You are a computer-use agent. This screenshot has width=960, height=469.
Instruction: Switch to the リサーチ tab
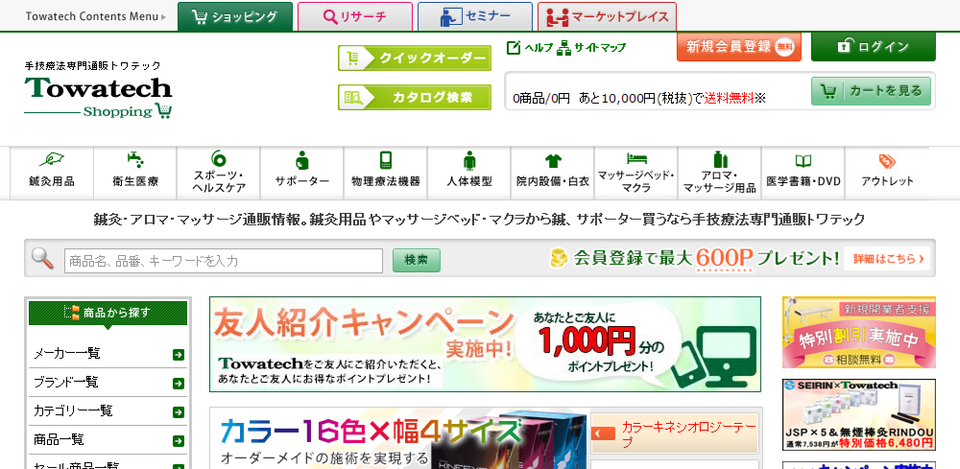(354, 17)
